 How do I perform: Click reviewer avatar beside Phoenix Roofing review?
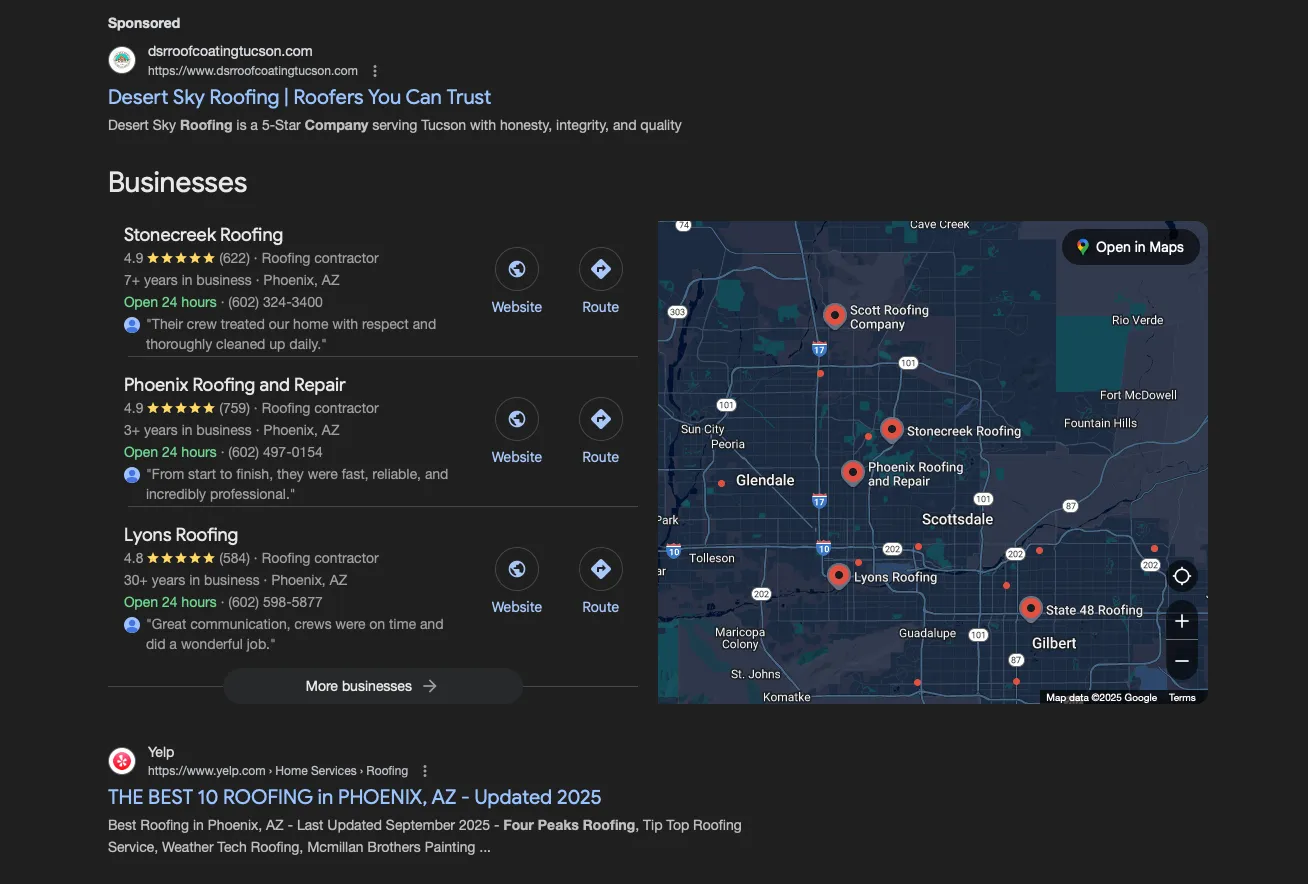point(132,475)
